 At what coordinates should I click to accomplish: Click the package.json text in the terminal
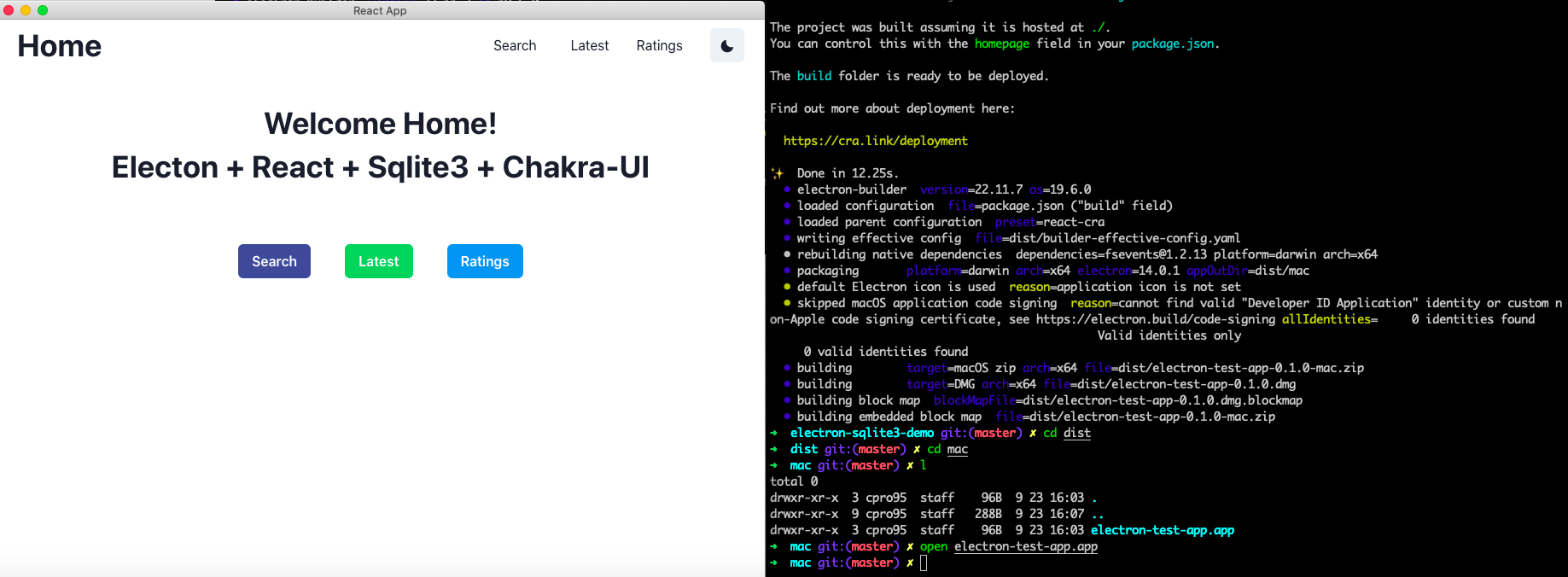(1173, 44)
